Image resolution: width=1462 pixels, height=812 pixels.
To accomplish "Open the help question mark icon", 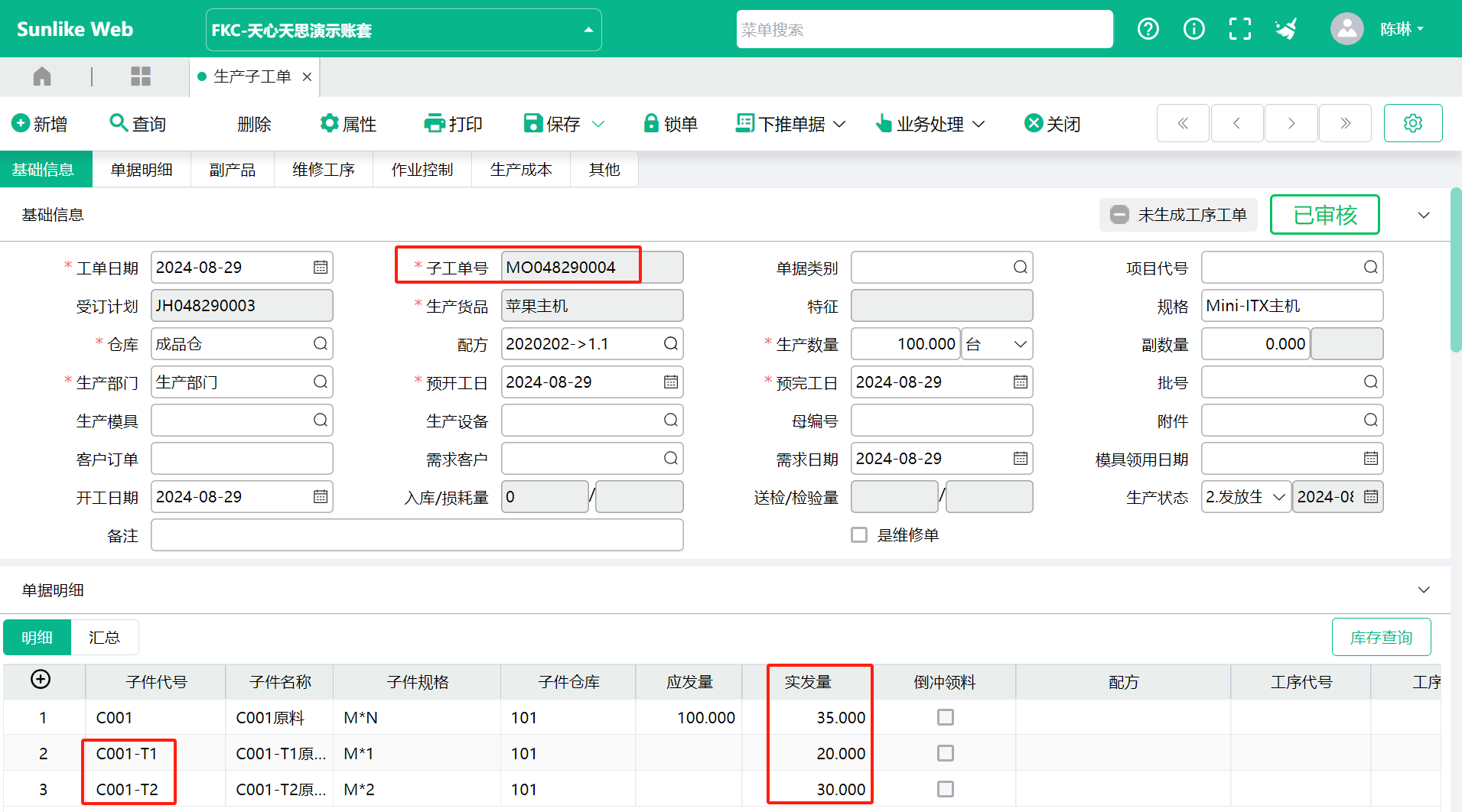I will pos(1148,29).
